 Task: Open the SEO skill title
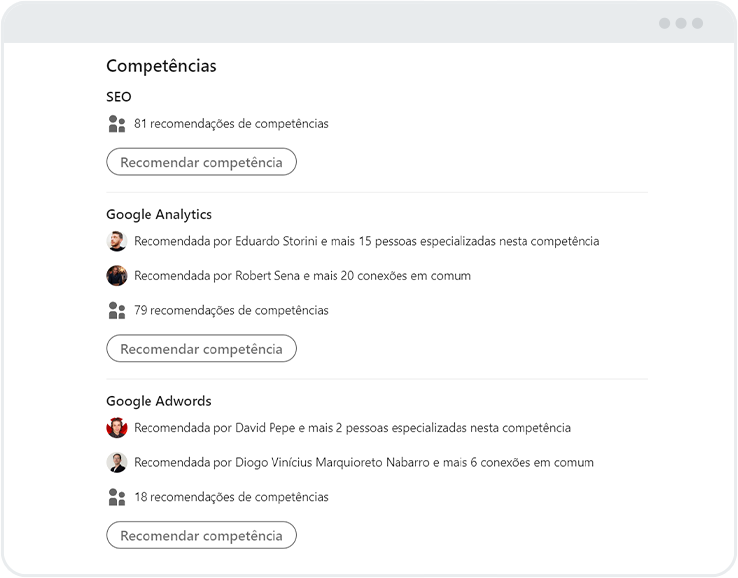pyautogui.click(x=119, y=97)
